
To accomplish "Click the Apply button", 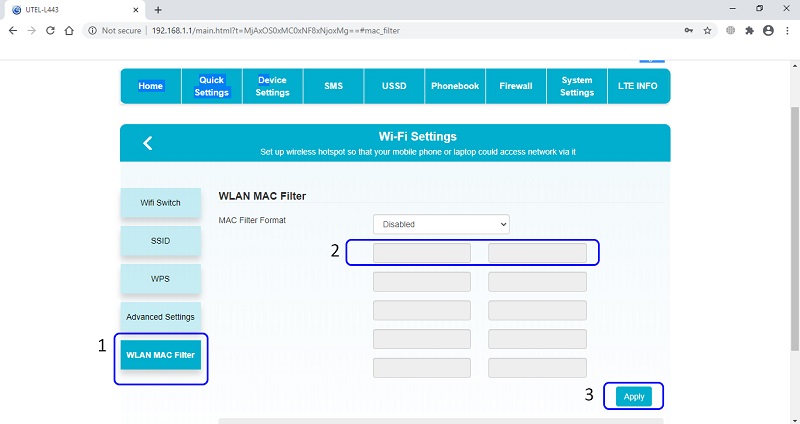I will pyautogui.click(x=634, y=396).
